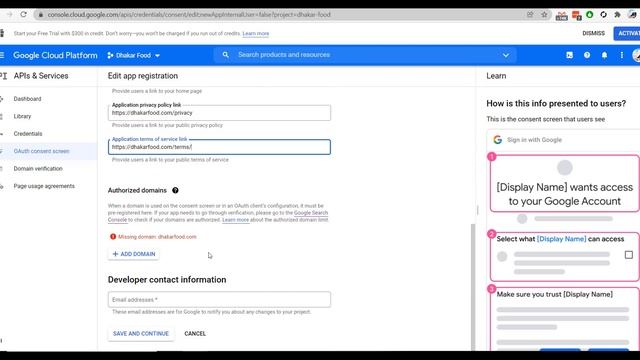Click the lock icon in address bar

(40, 15)
